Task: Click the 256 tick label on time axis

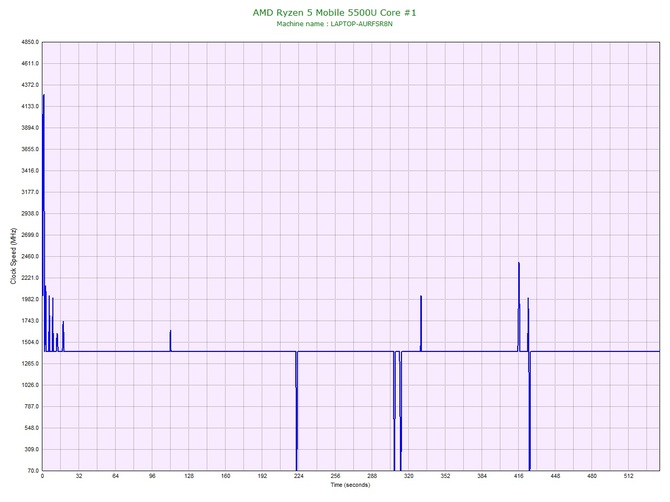Action: pos(335,476)
